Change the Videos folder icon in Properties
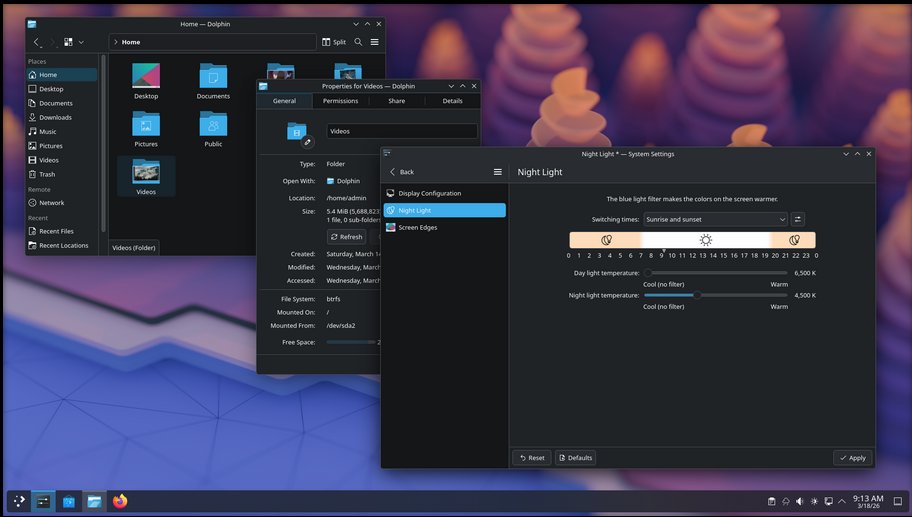Viewport: 912px width, 517px height. 299,133
